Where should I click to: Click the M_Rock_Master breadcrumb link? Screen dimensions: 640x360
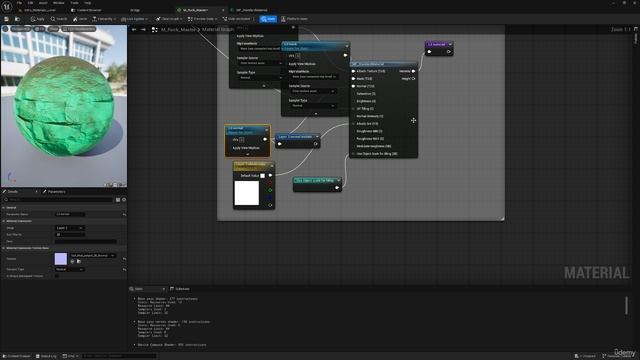178,29
